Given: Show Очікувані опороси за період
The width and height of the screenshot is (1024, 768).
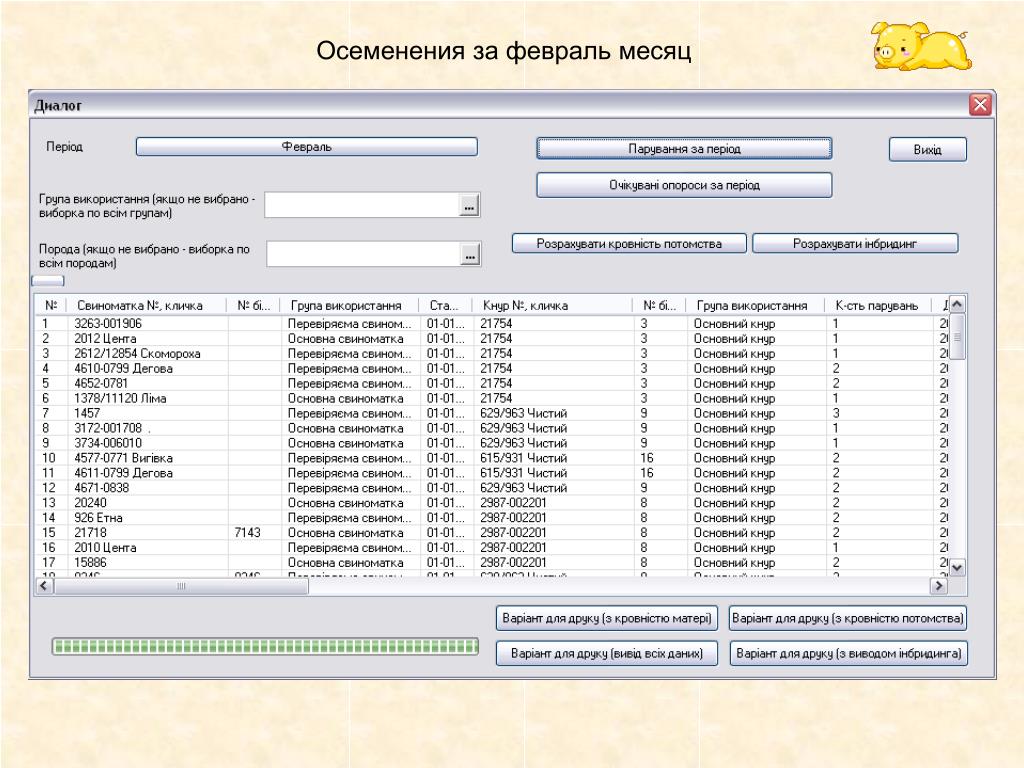Looking at the screenshot, I should [684, 185].
